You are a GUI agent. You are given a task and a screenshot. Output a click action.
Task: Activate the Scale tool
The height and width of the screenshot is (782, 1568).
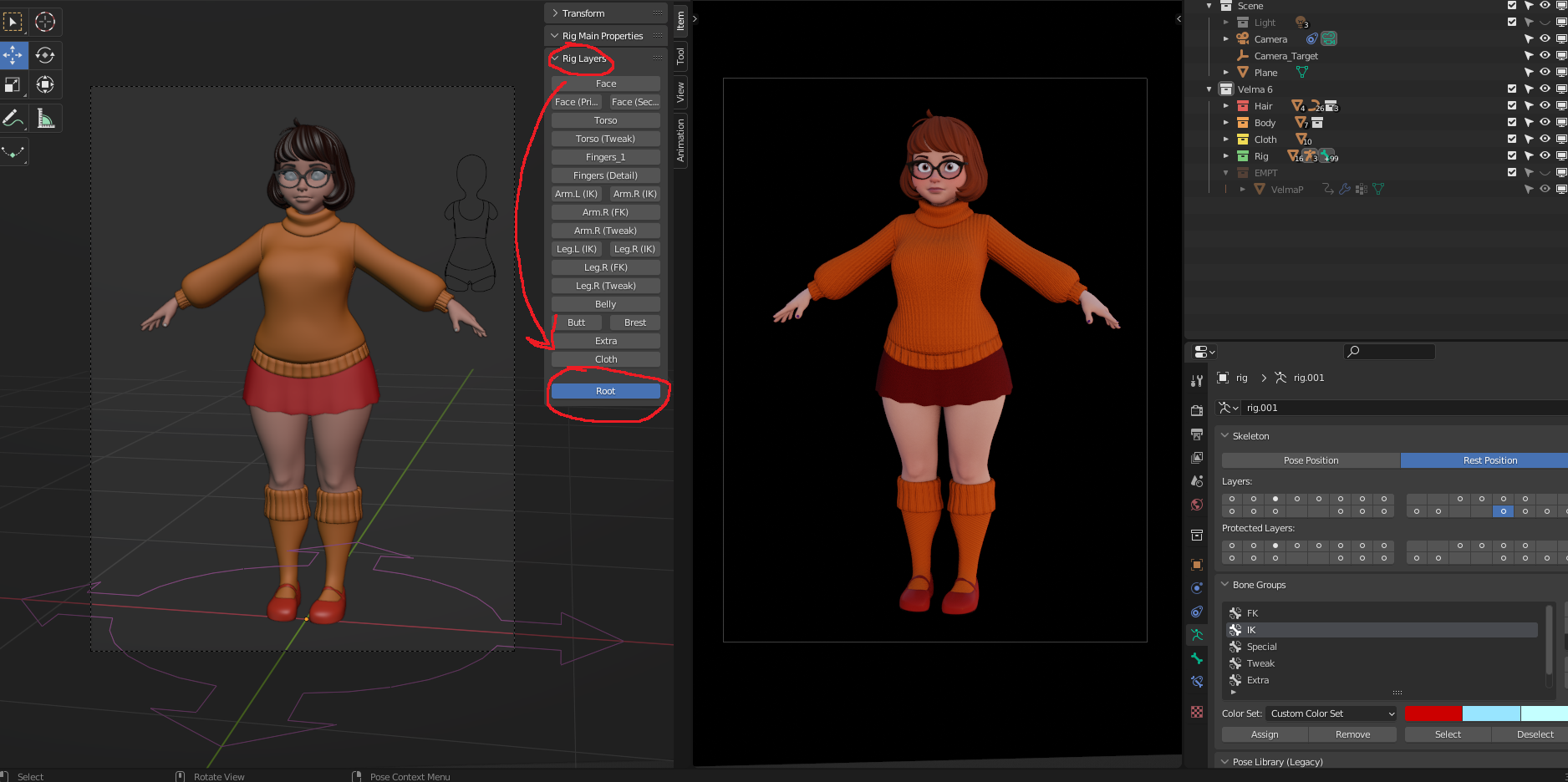point(13,84)
